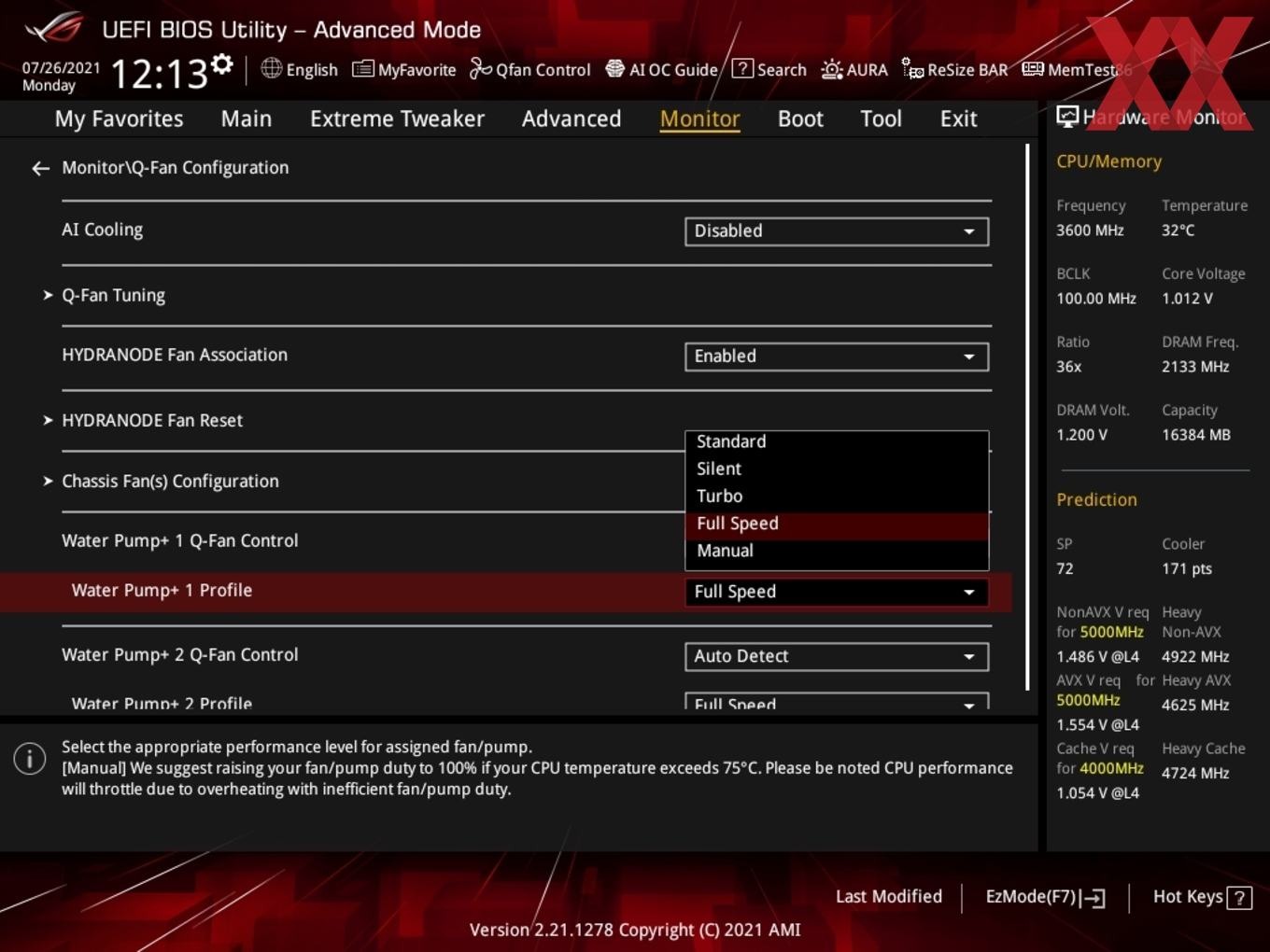1270x952 pixels.
Task: Open Water Pump+ 2 Q-Fan Control dropdown
Action: click(837, 656)
